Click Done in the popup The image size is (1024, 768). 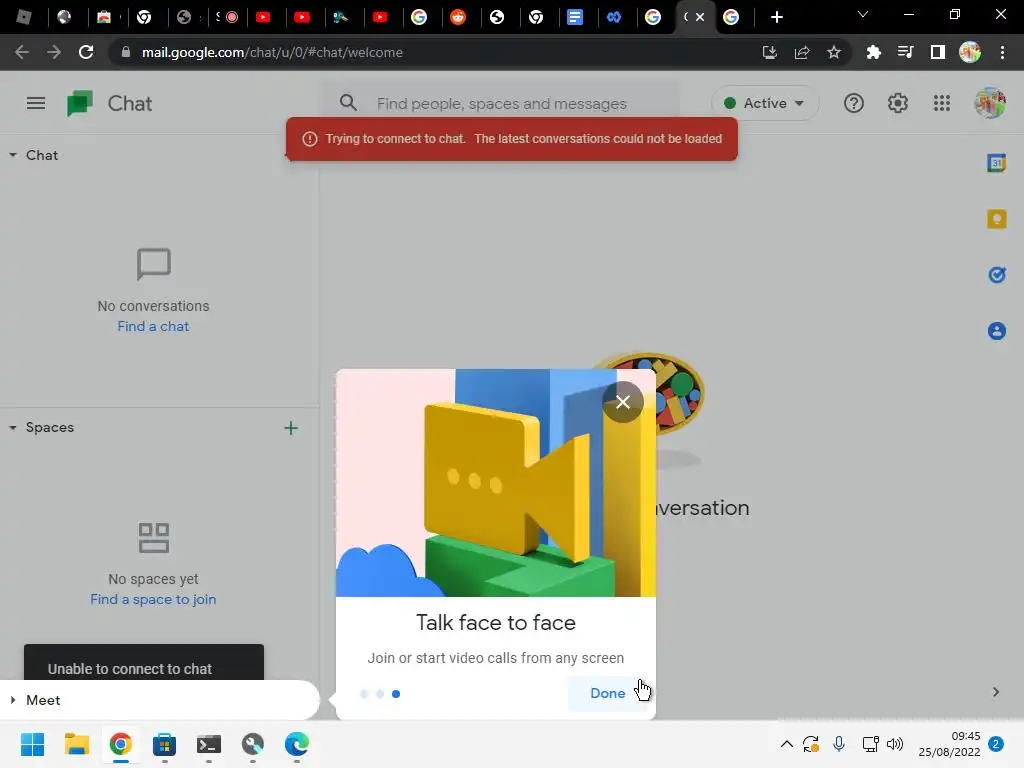(x=607, y=694)
